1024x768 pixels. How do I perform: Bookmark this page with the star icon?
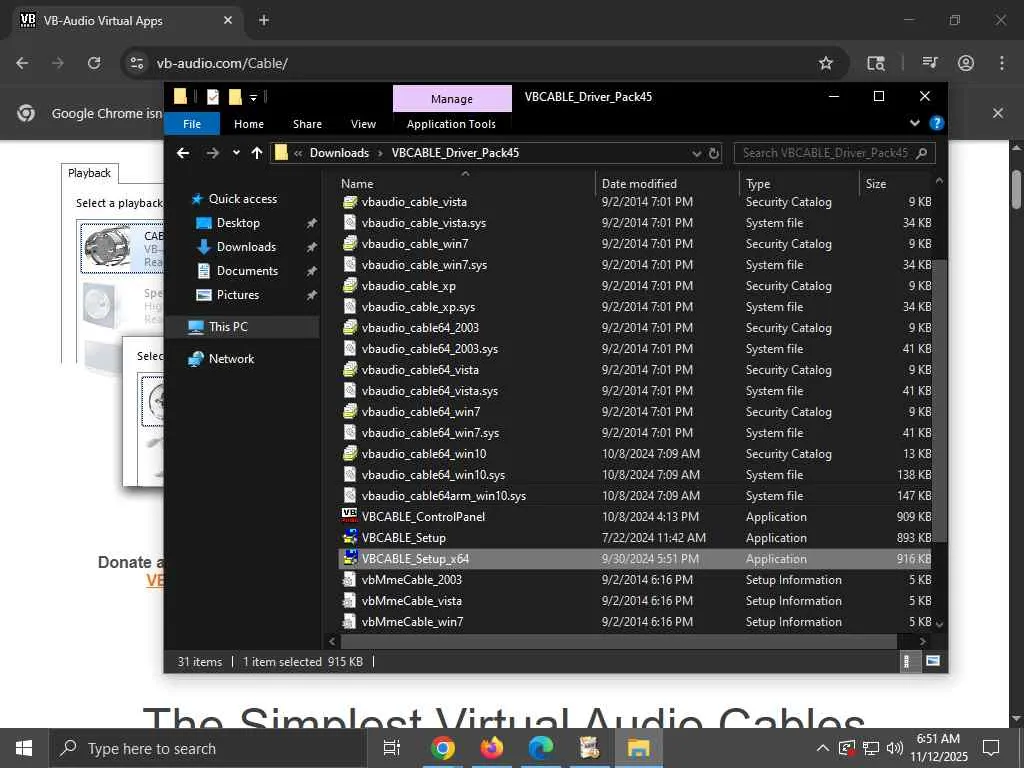pos(825,63)
